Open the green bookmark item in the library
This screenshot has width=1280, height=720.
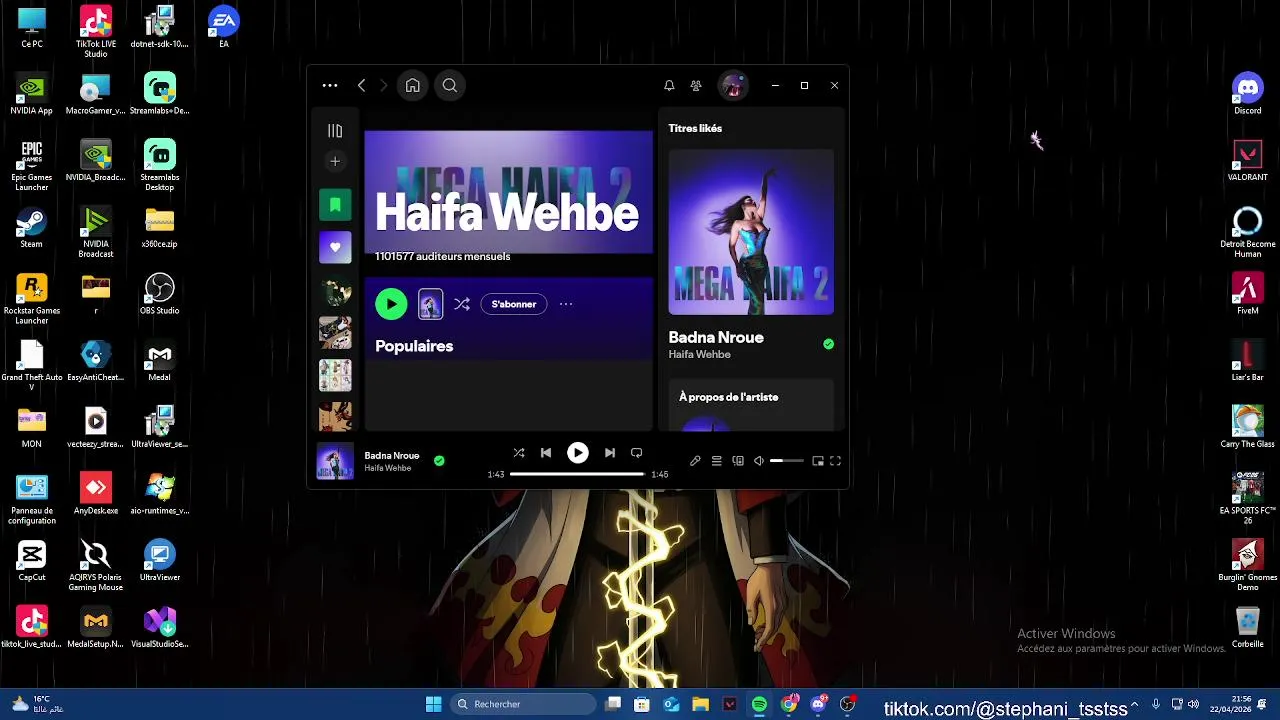[x=335, y=205]
